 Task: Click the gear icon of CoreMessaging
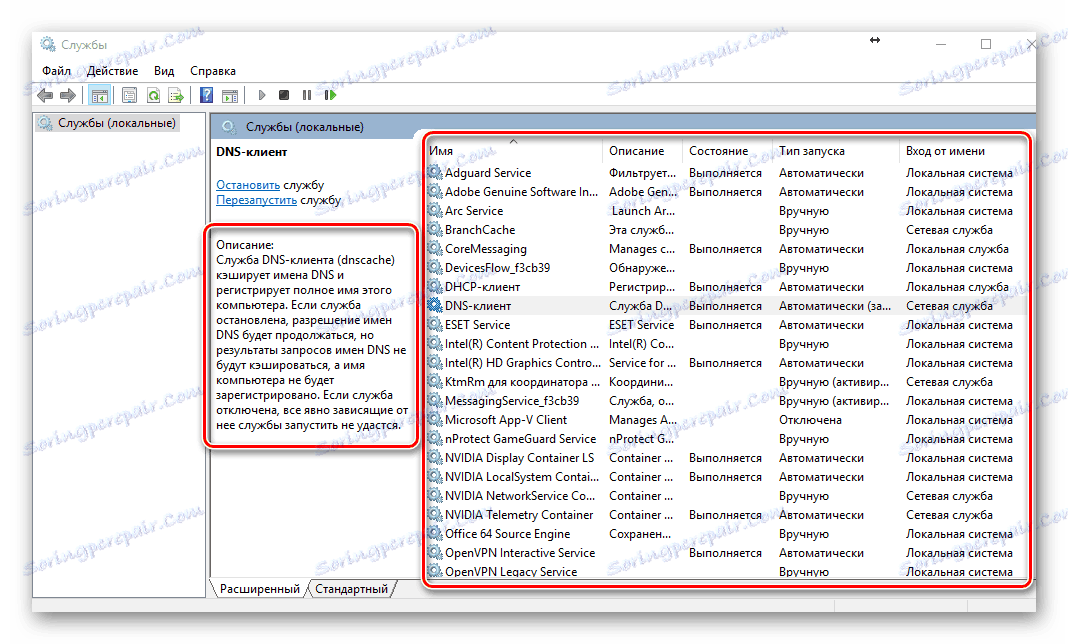click(435, 249)
